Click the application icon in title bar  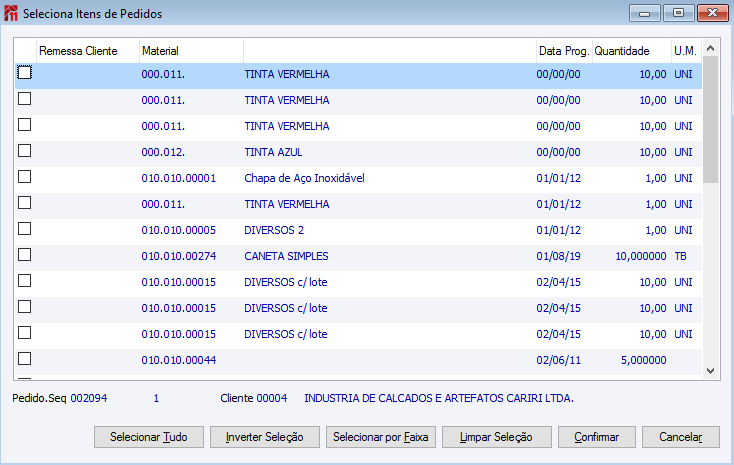click(x=11, y=13)
